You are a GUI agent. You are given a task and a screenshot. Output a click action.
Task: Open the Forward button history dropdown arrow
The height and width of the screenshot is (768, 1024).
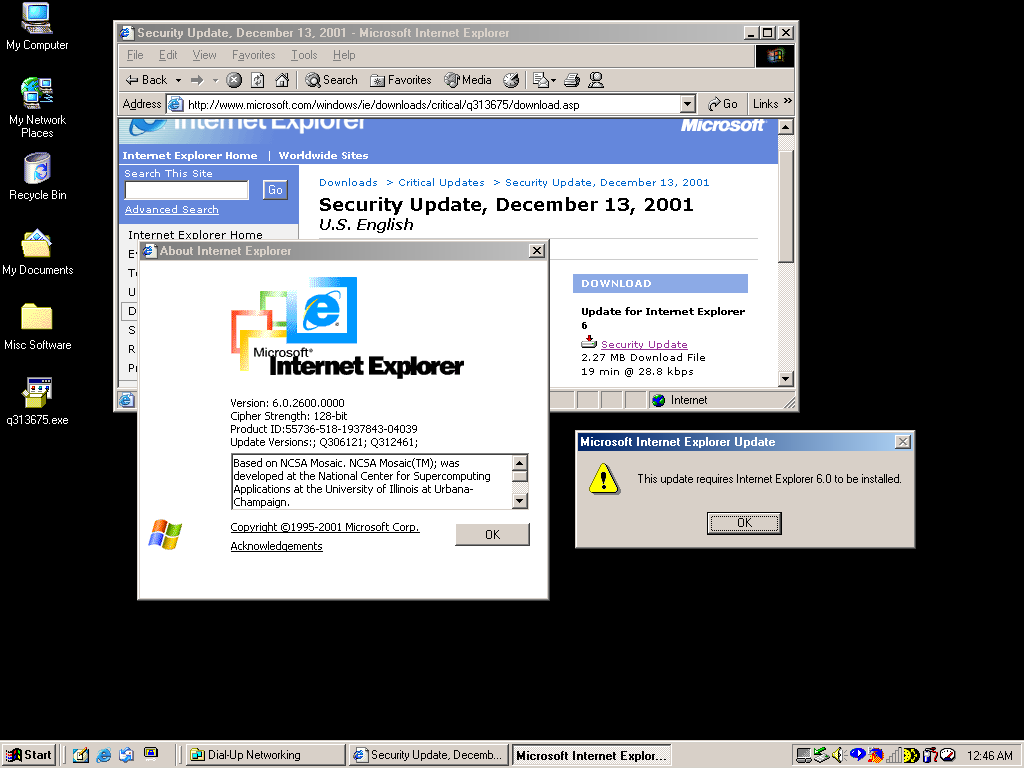215,80
